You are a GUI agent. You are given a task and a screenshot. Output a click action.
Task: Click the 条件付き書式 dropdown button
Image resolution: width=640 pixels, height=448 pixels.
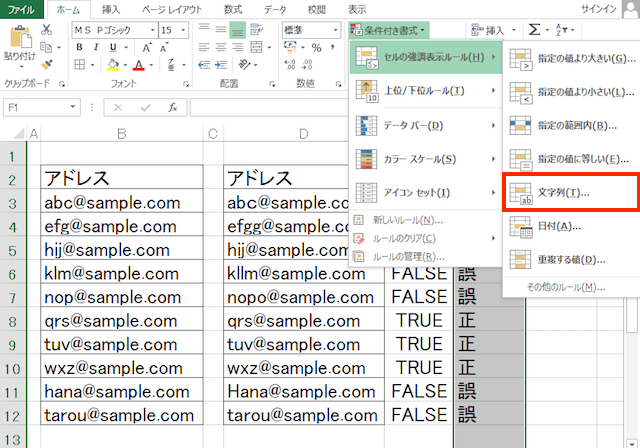pos(389,30)
